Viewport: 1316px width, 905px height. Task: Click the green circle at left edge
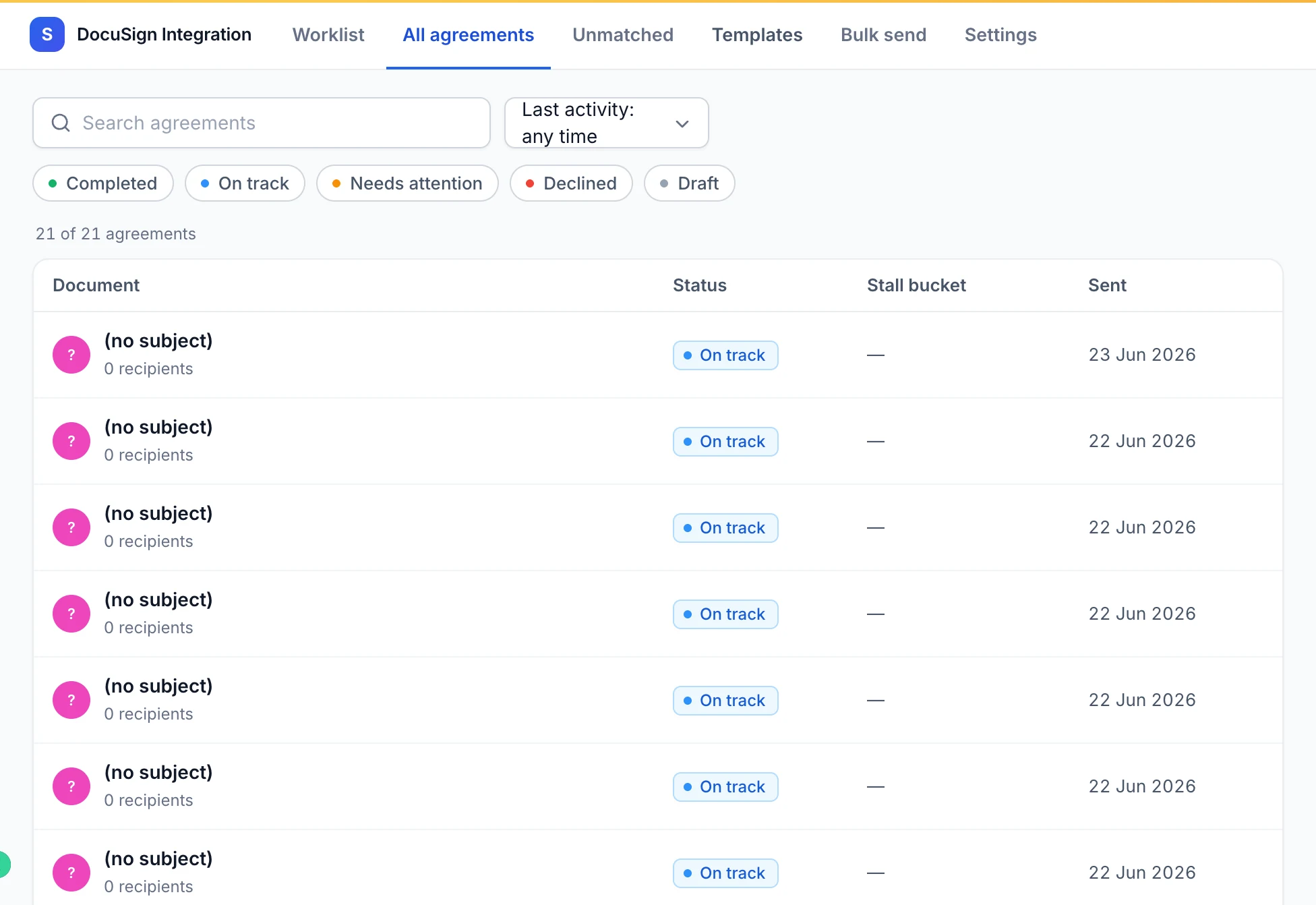click(x=4, y=865)
